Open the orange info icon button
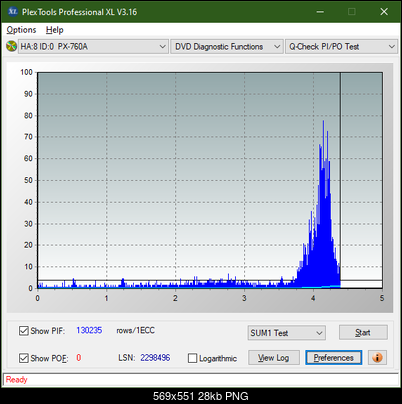Viewport: 402px width, 404px height. point(377,358)
